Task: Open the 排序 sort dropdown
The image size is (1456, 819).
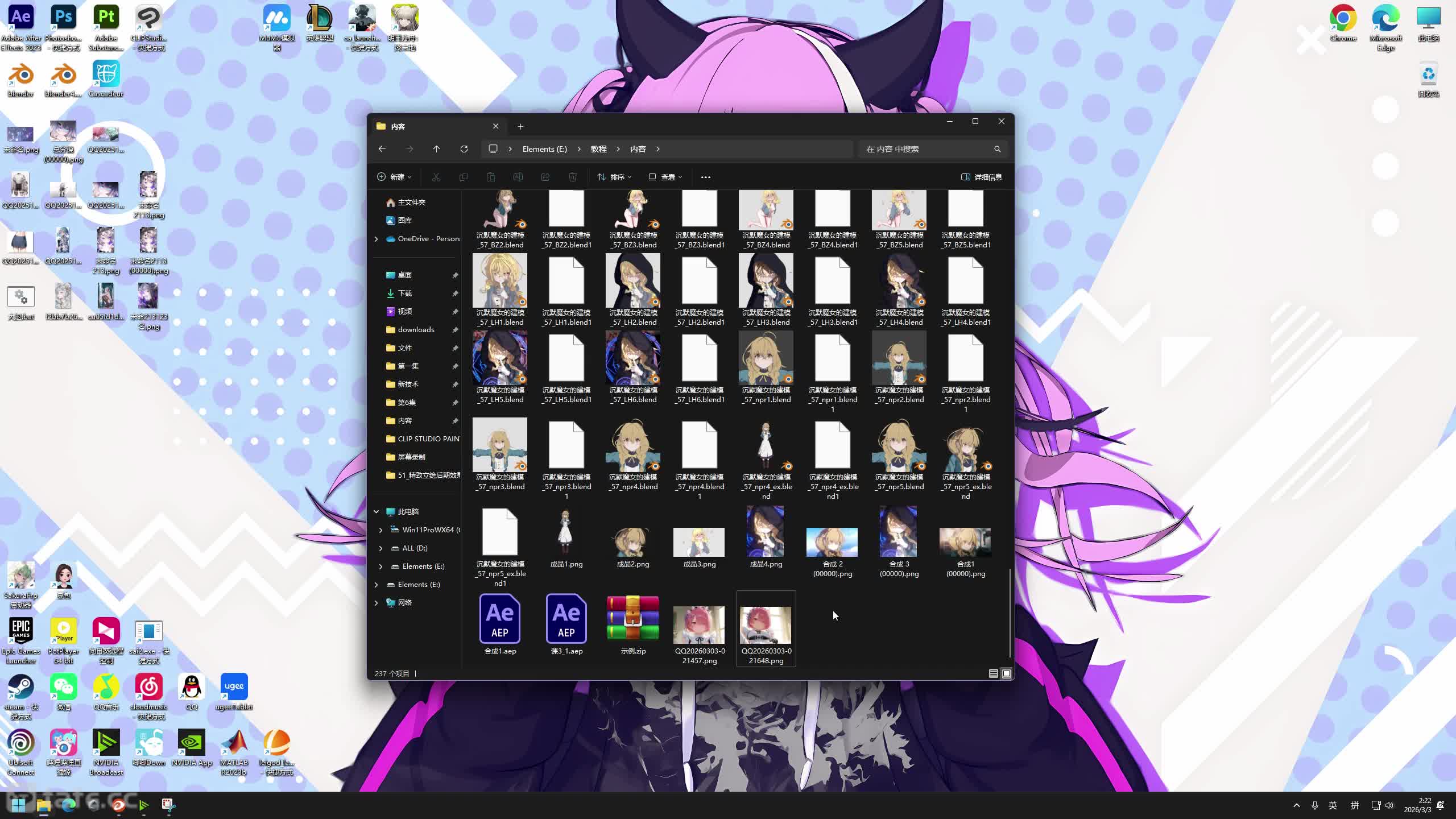Action: pyautogui.click(x=614, y=177)
